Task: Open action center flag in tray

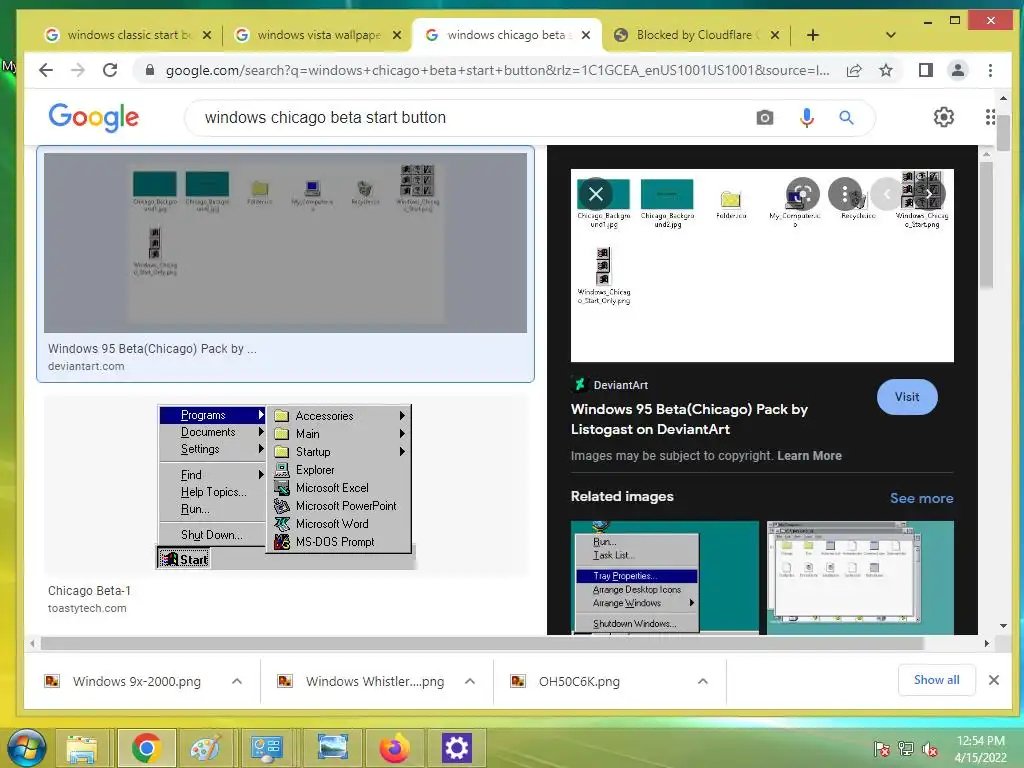Action: pyautogui.click(x=882, y=749)
